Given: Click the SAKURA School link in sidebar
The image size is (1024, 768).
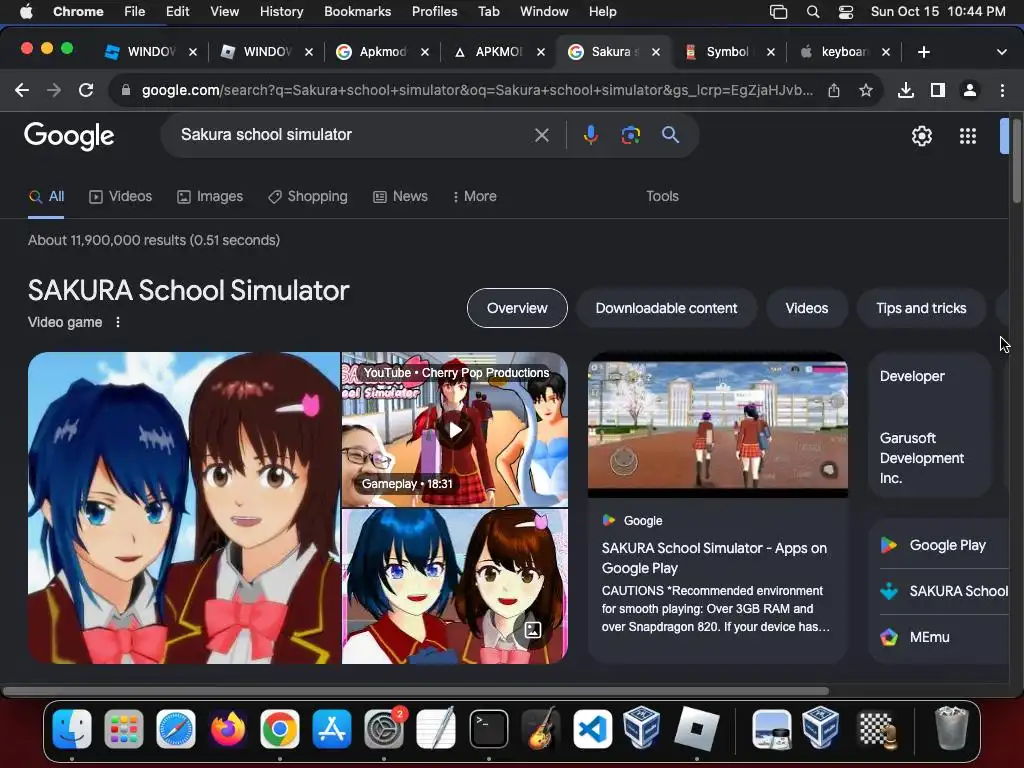Looking at the screenshot, I should pyautogui.click(x=944, y=591).
